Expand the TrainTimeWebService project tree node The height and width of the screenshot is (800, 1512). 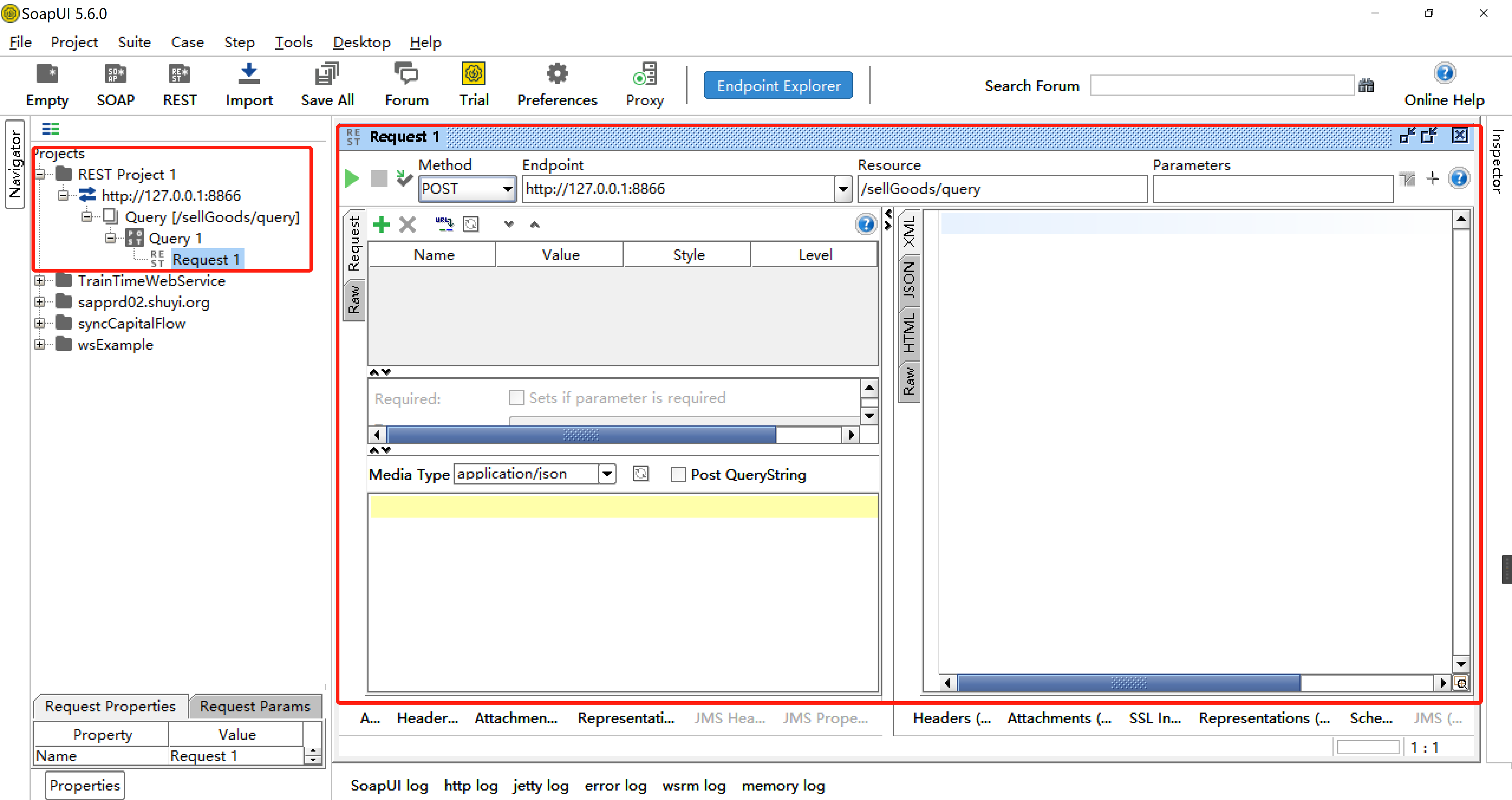click(x=39, y=281)
